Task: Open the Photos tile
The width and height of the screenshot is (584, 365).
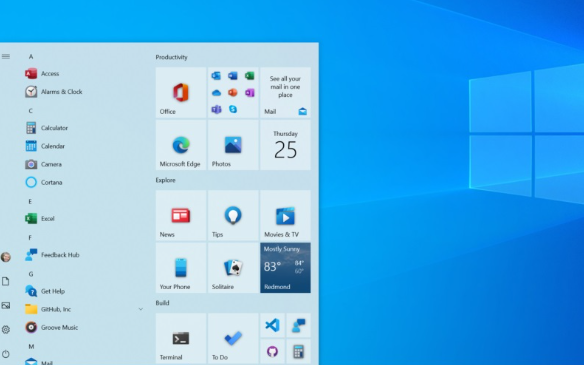Action: pos(233,145)
